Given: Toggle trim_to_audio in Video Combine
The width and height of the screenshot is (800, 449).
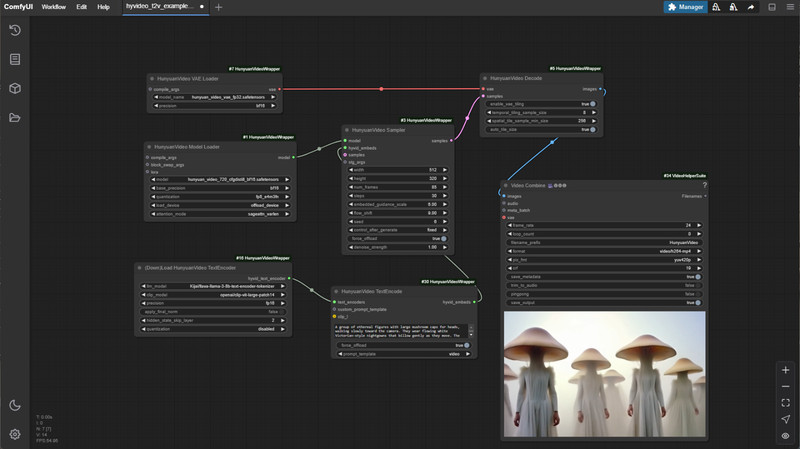Looking at the screenshot, I should click(x=604, y=285).
